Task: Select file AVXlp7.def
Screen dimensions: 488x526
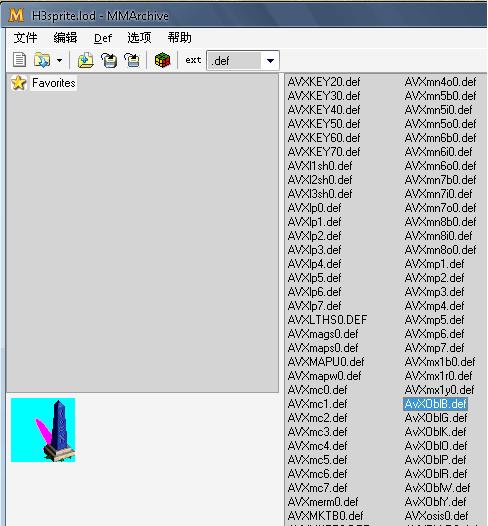Action: click(314, 306)
